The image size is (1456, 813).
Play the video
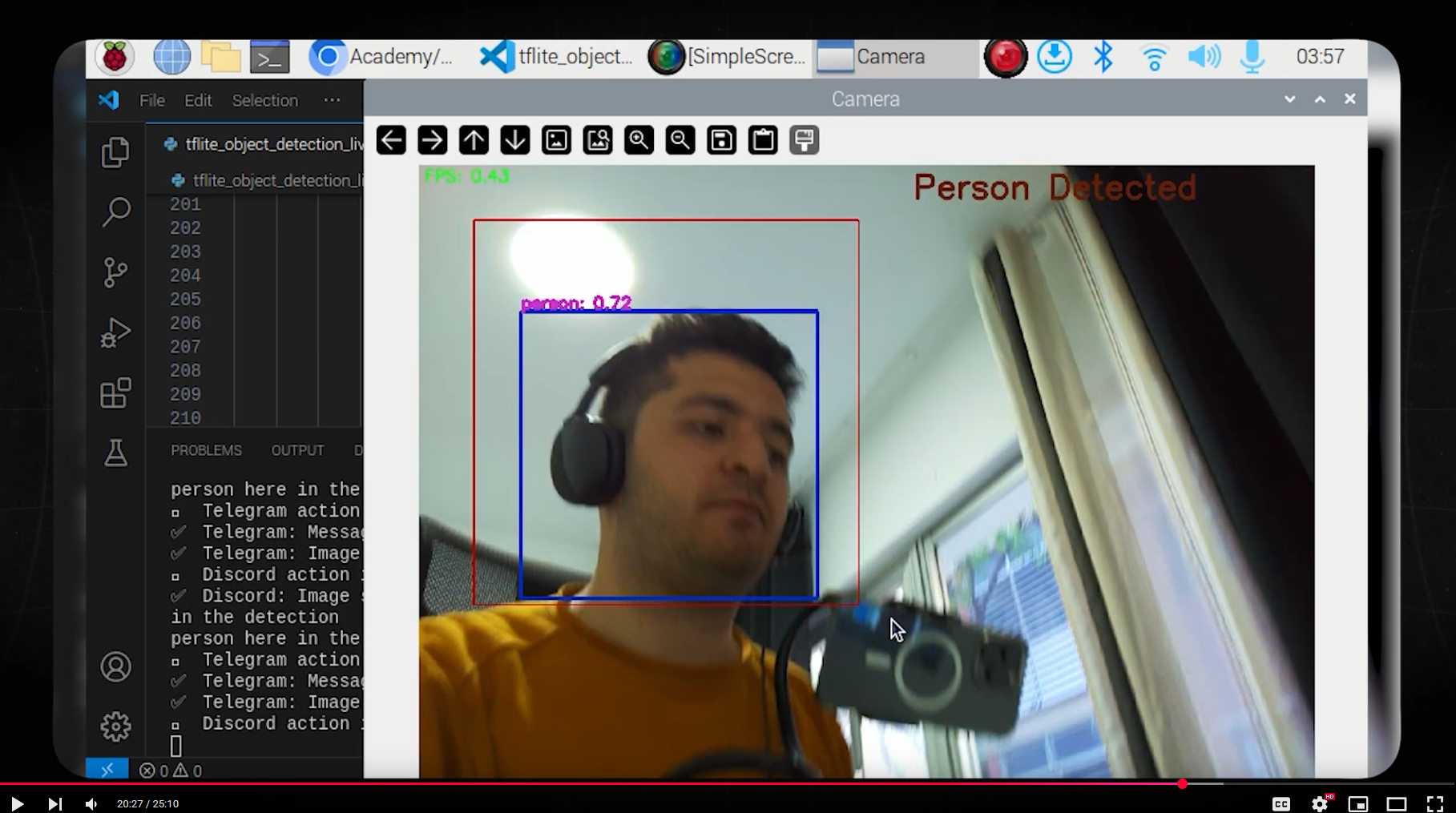point(17,803)
